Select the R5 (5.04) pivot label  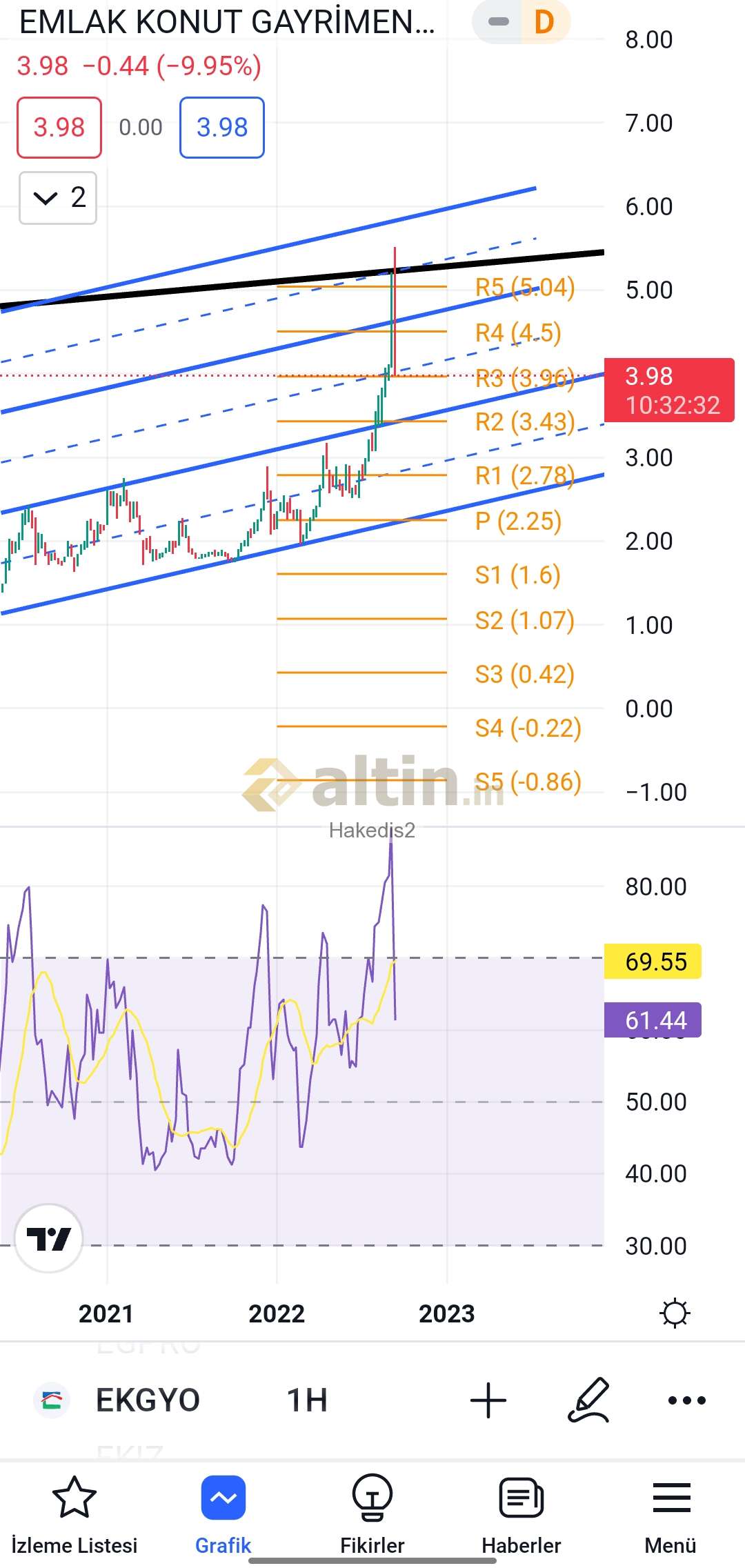pyautogui.click(x=525, y=287)
